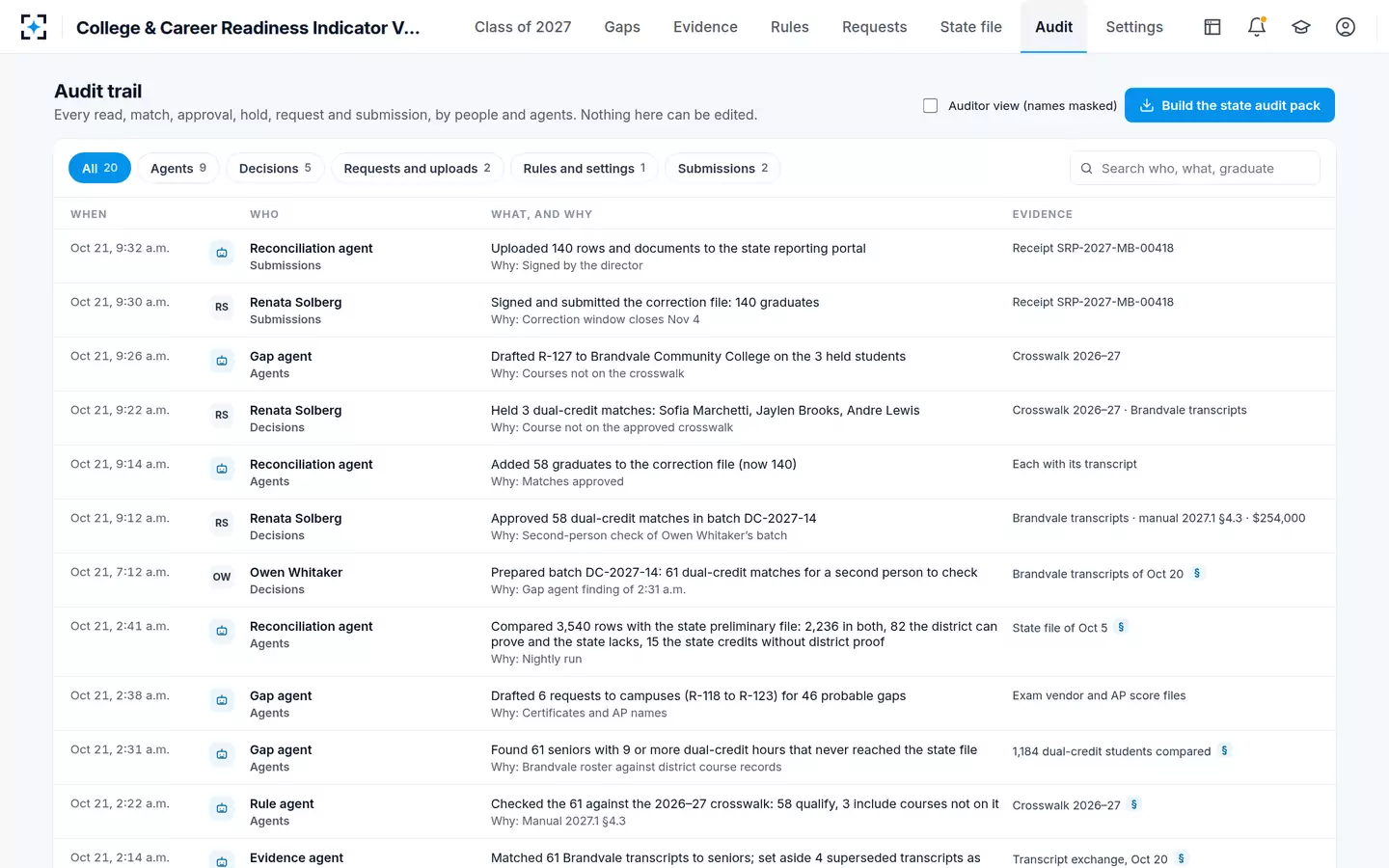This screenshot has height=868, width=1389.
Task: Enable the Auditor view names masked checkbox
Action: (x=931, y=105)
